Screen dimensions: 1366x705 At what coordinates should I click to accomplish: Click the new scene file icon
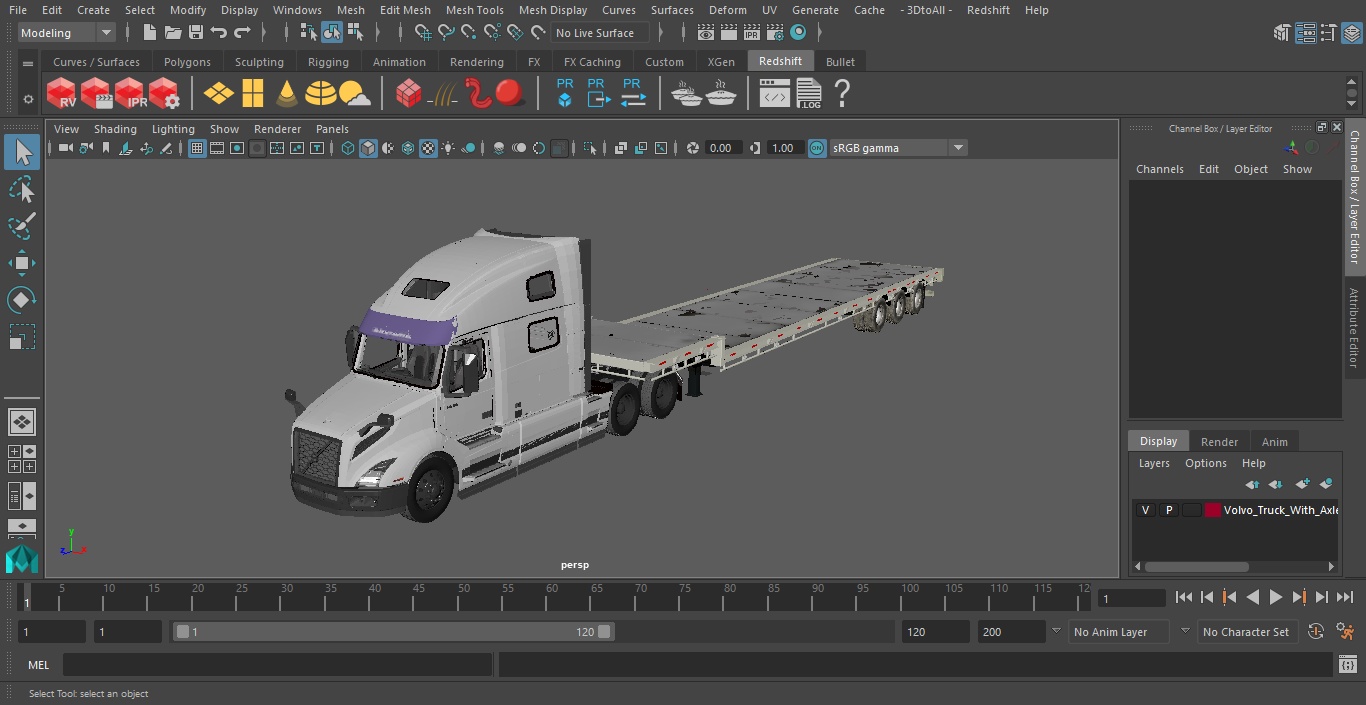coord(149,33)
